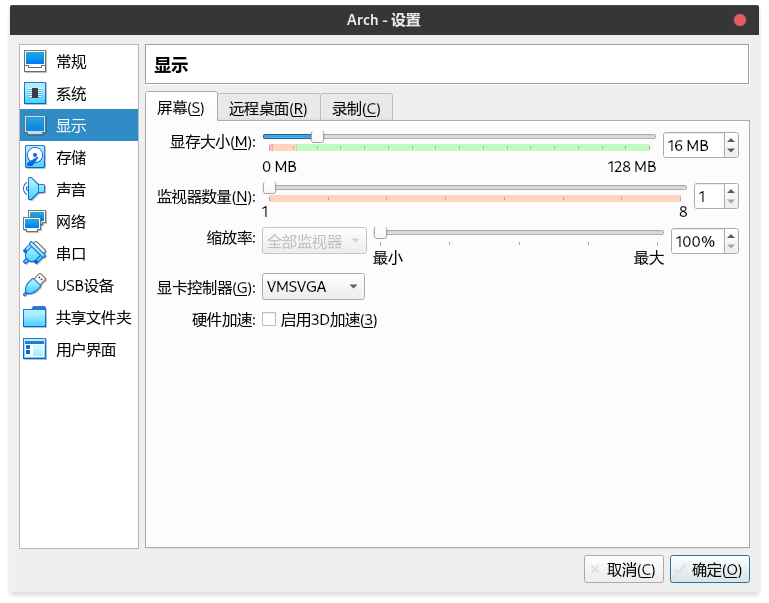Increase 监视器数量 with the up arrow
Viewport: 769px width, 603px height.
point(731,191)
